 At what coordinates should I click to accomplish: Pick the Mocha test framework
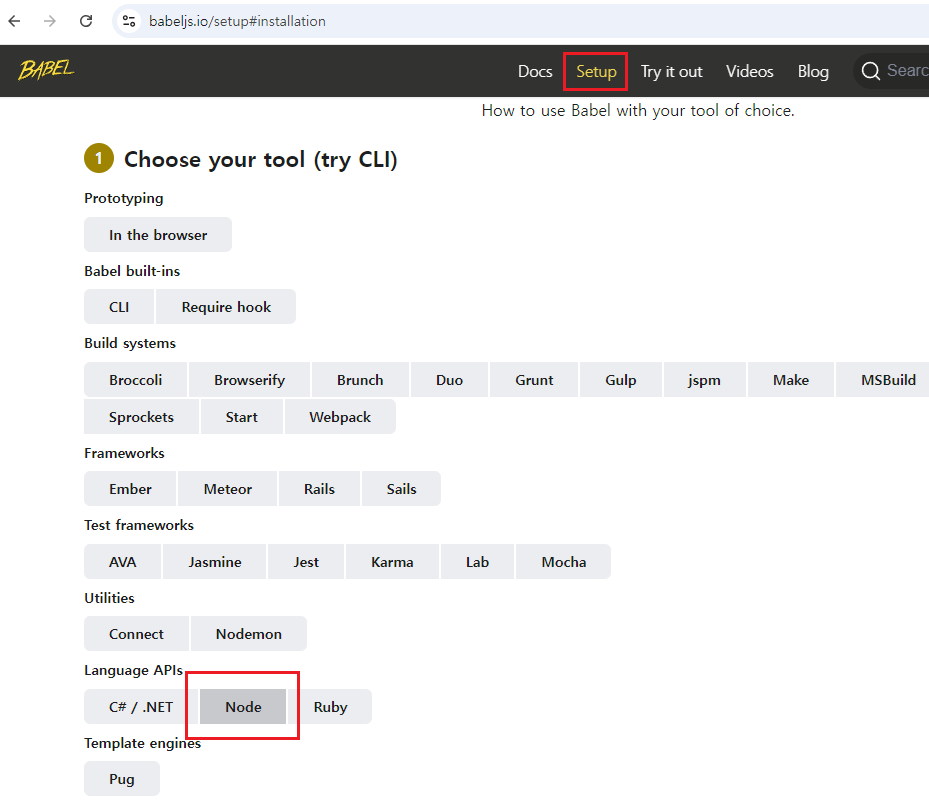[x=563, y=562]
